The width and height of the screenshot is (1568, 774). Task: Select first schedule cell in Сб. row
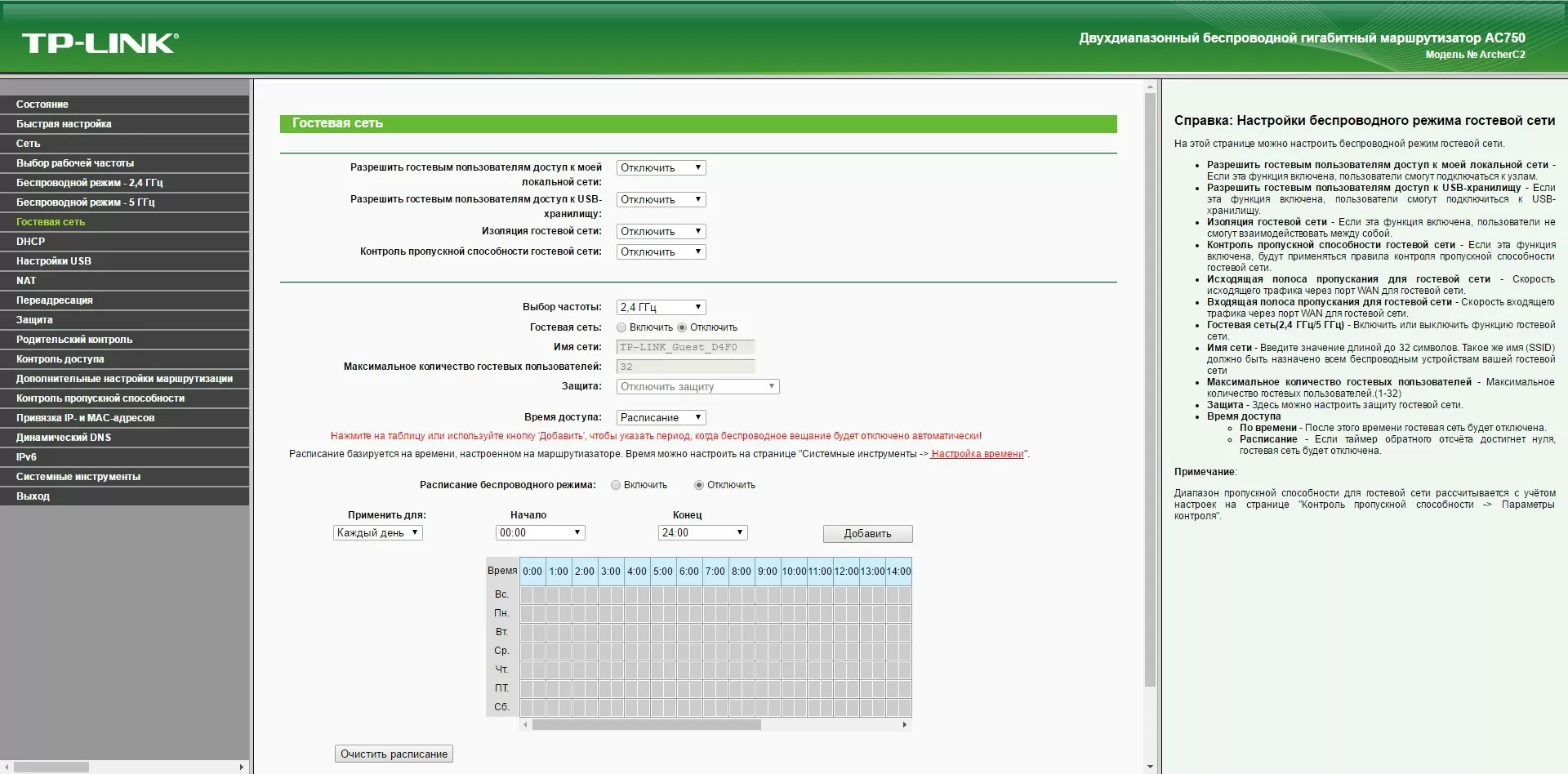[x=527, y=707]
